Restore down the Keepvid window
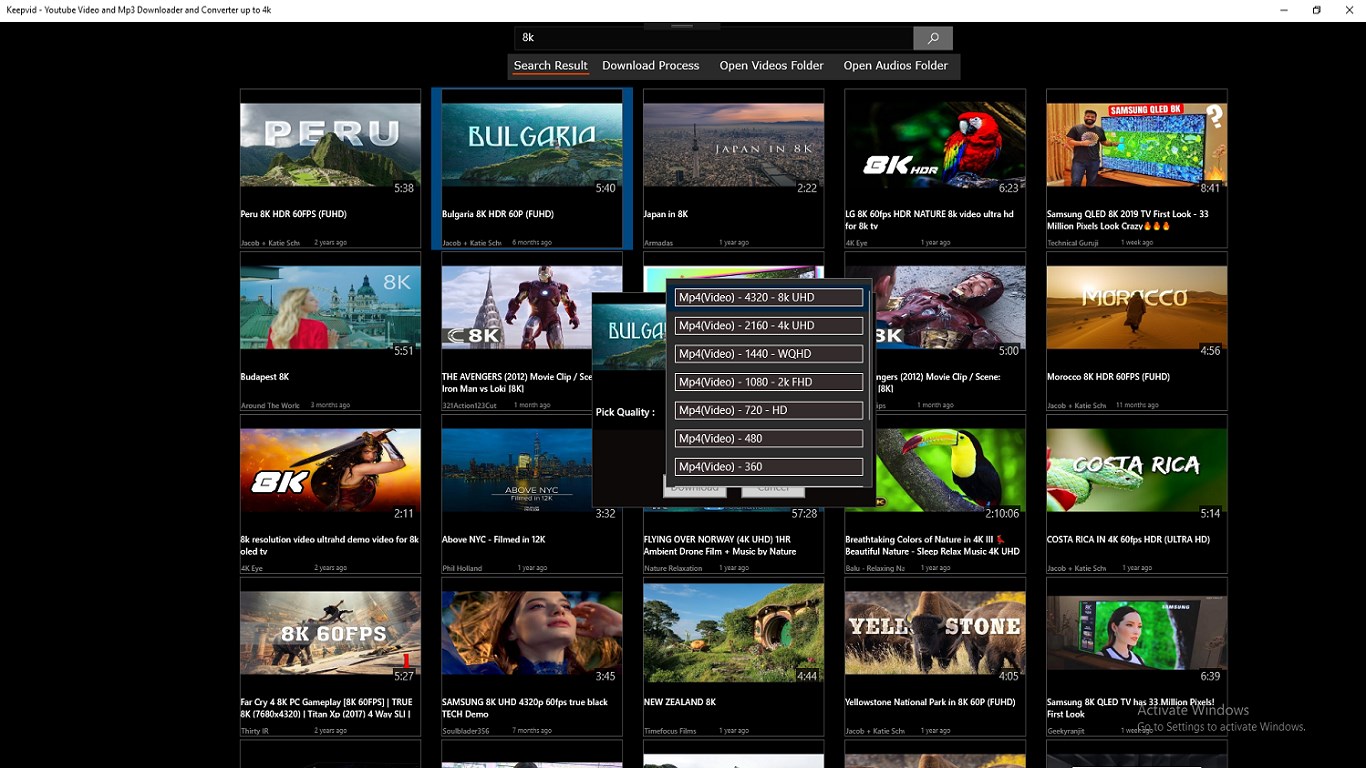Image resolution: width=1366 pixels, height=768 pixels. [1317, 10]
